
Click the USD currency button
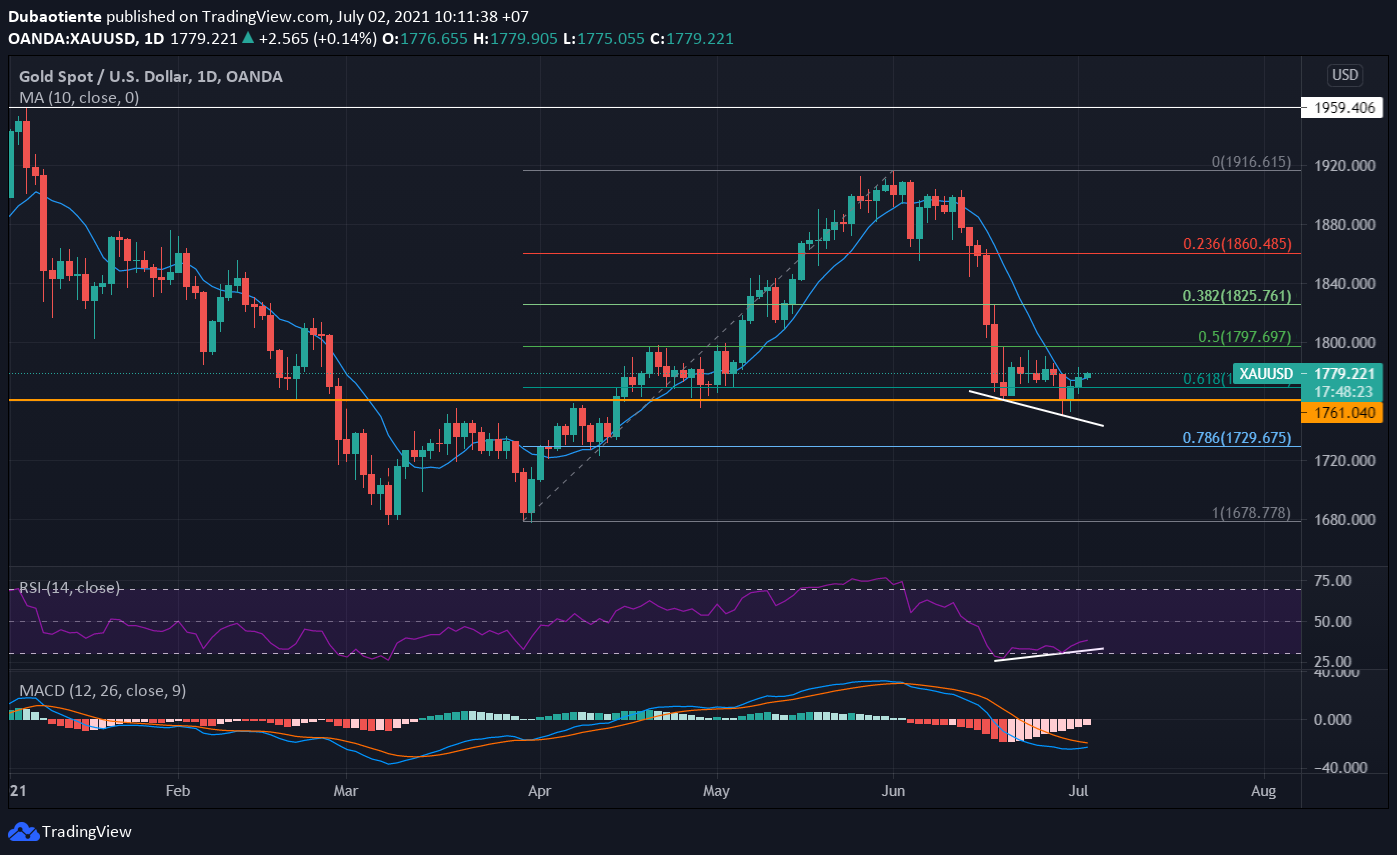coord(1344,74)
